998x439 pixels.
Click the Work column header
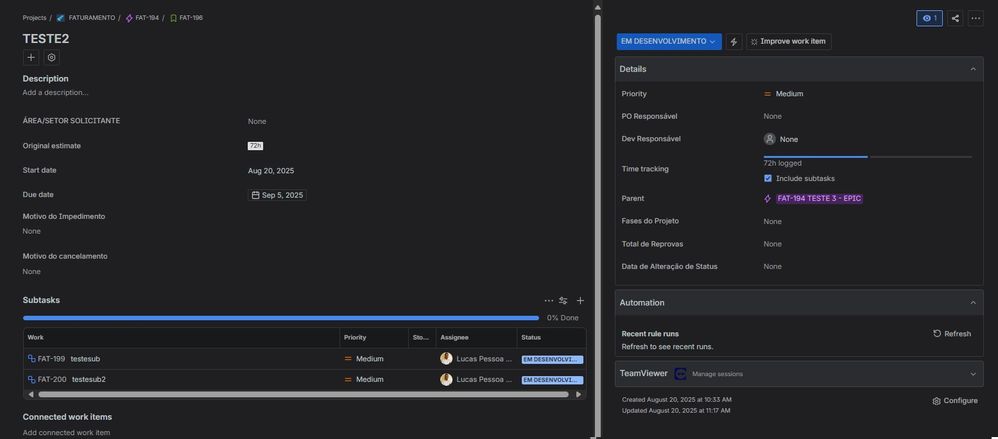click(x=181, y=338)
